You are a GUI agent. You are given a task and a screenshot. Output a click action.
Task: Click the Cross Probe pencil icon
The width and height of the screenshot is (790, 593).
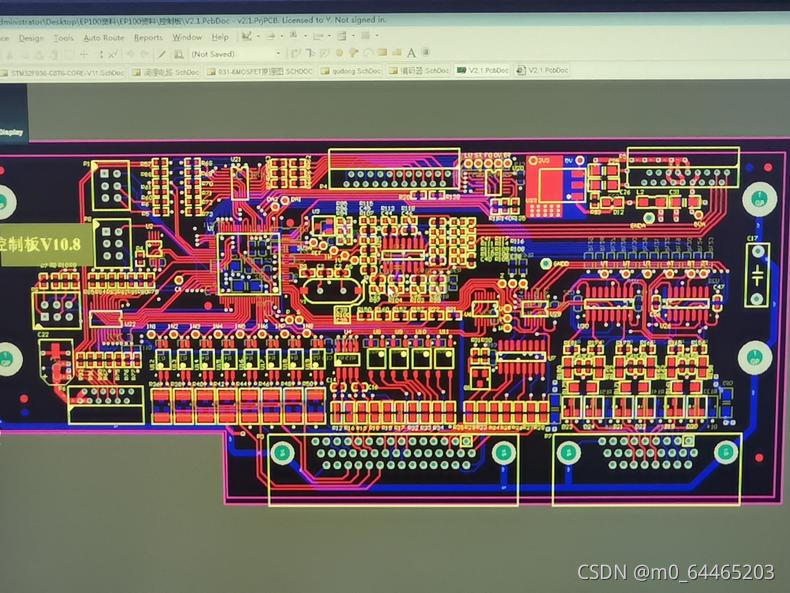click(162, 54)
